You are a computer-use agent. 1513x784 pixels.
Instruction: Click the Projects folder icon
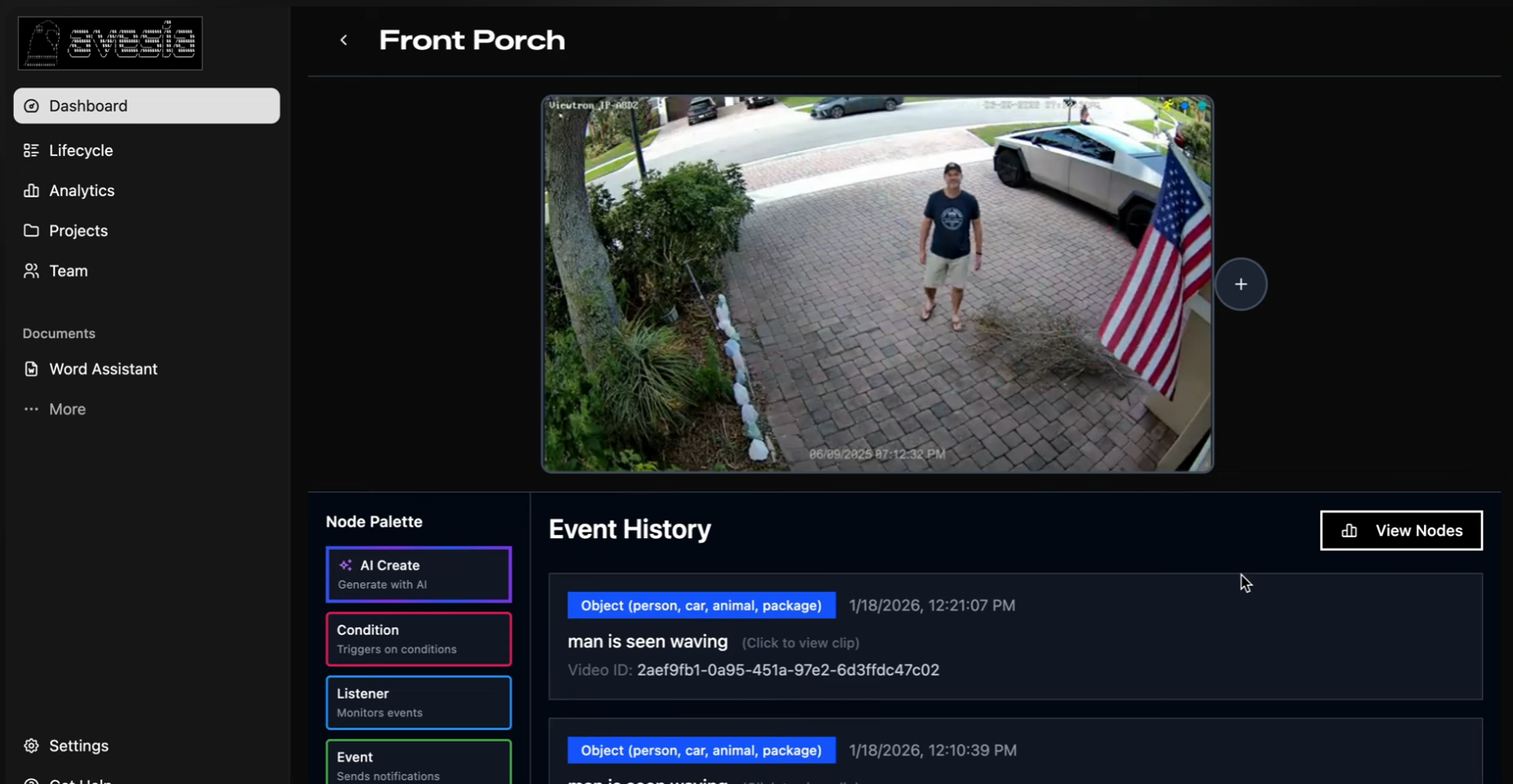(31, 230)
